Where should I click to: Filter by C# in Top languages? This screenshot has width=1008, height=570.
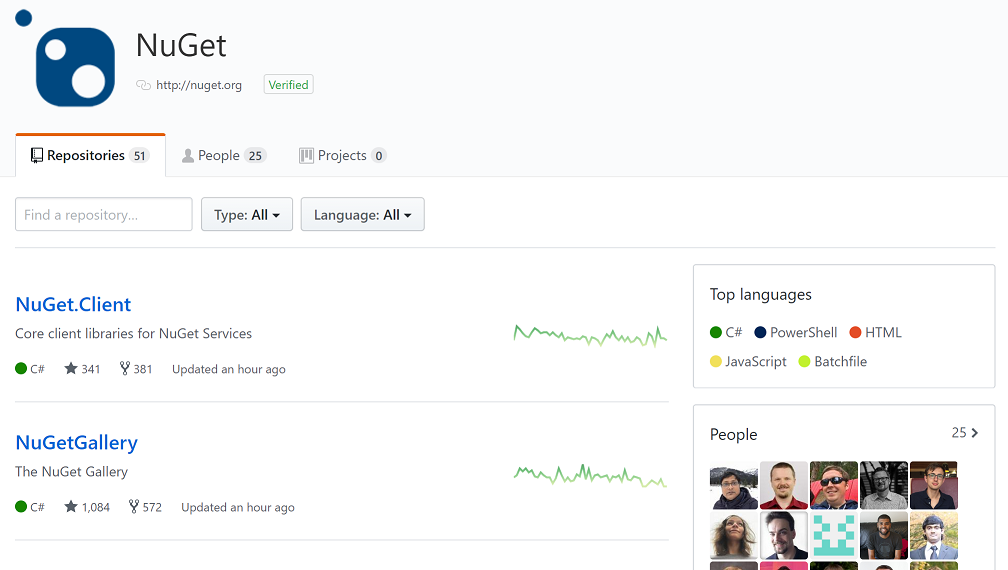point(726,332)
